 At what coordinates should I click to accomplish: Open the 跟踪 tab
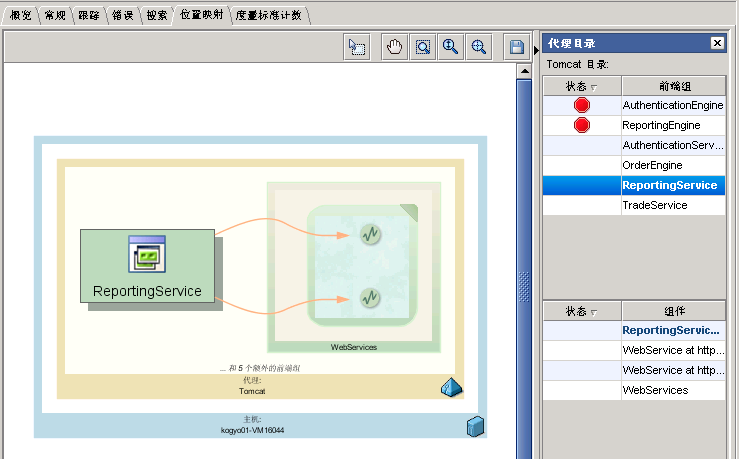pos(89,15)
